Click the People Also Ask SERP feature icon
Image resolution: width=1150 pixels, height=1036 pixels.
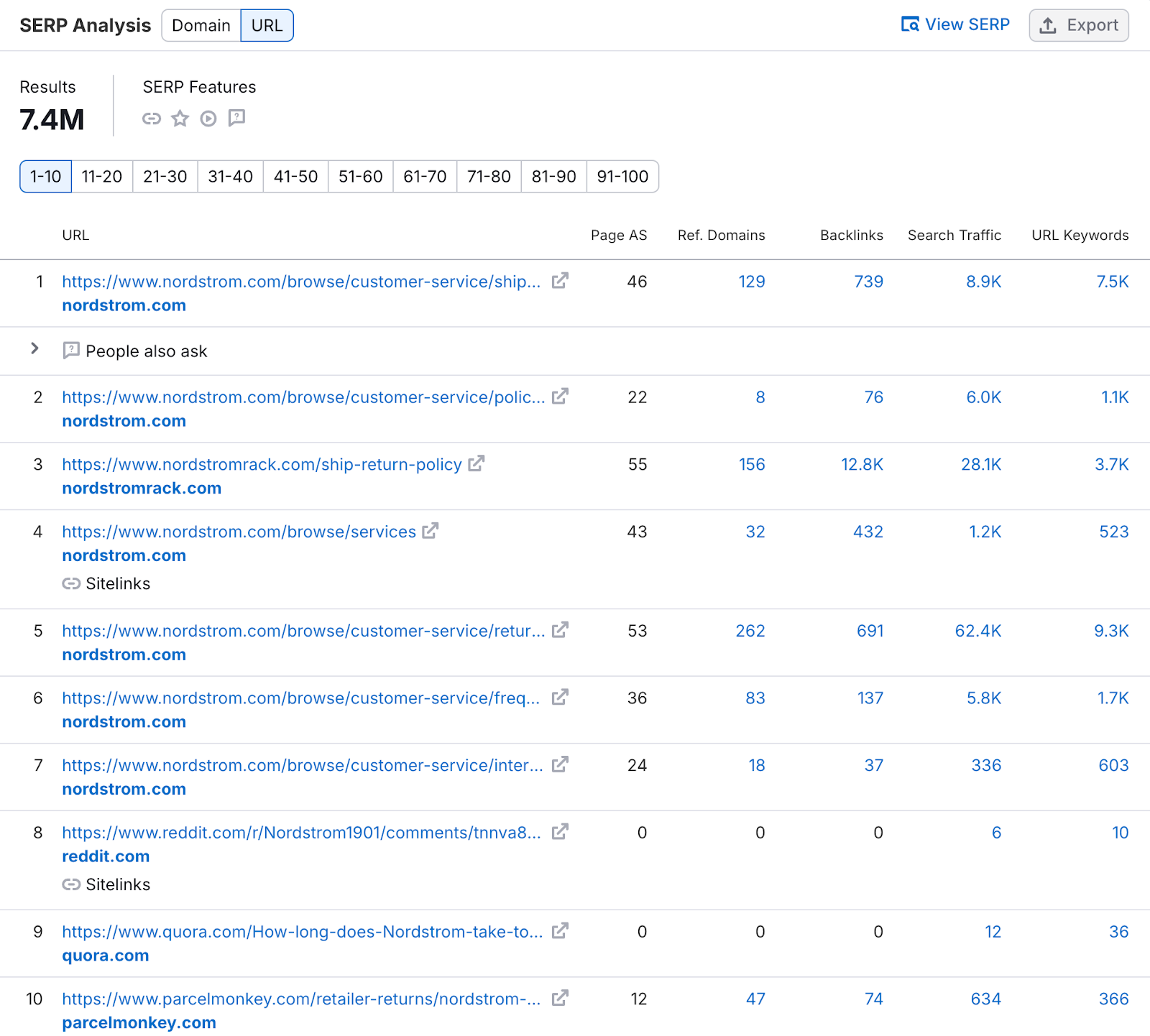pyautogui.click(x=236, y=119)
